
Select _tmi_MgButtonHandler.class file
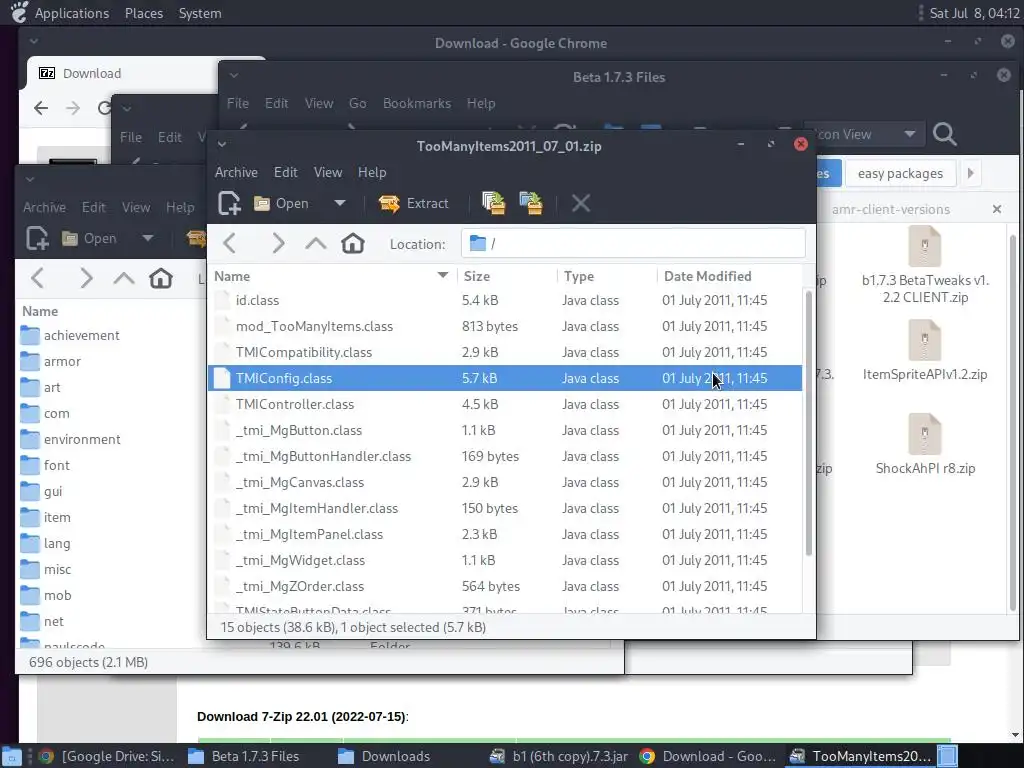click(x=505, y=456)
